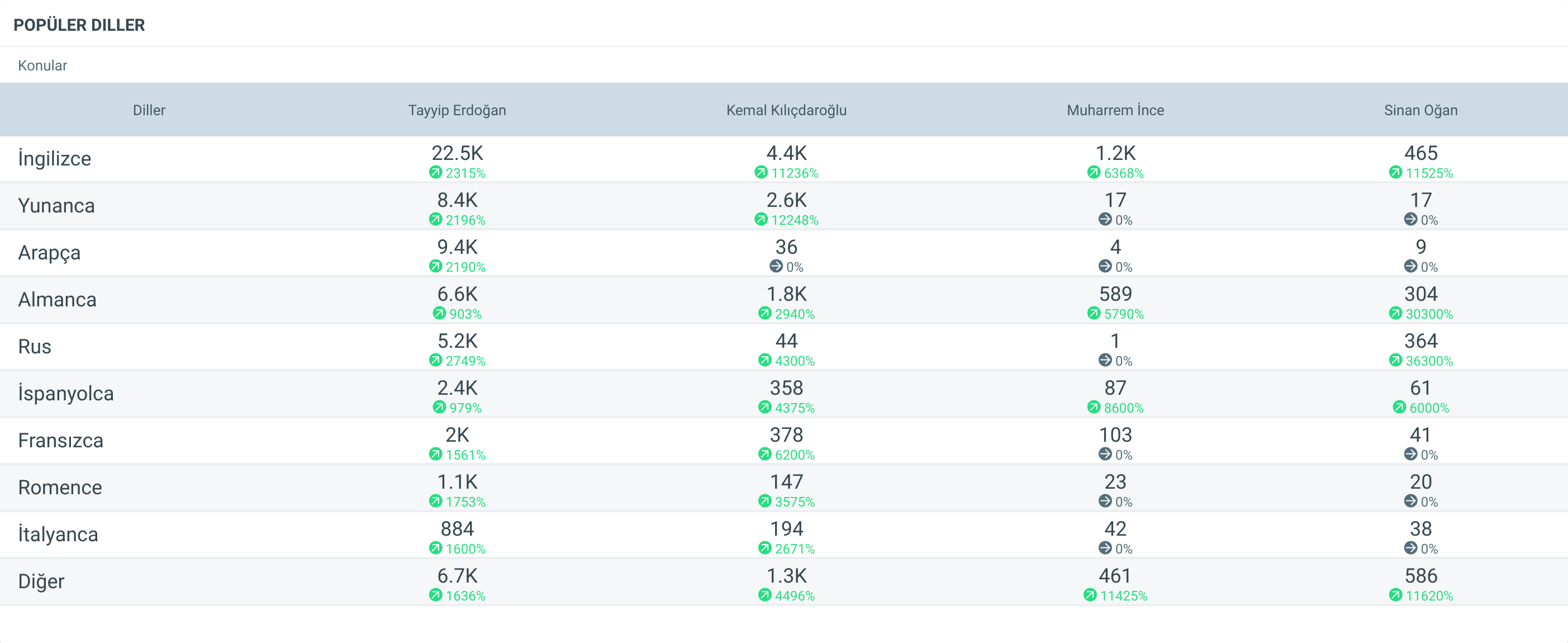Select the green trend icon next to 2196%

click(x=435, y=219)
